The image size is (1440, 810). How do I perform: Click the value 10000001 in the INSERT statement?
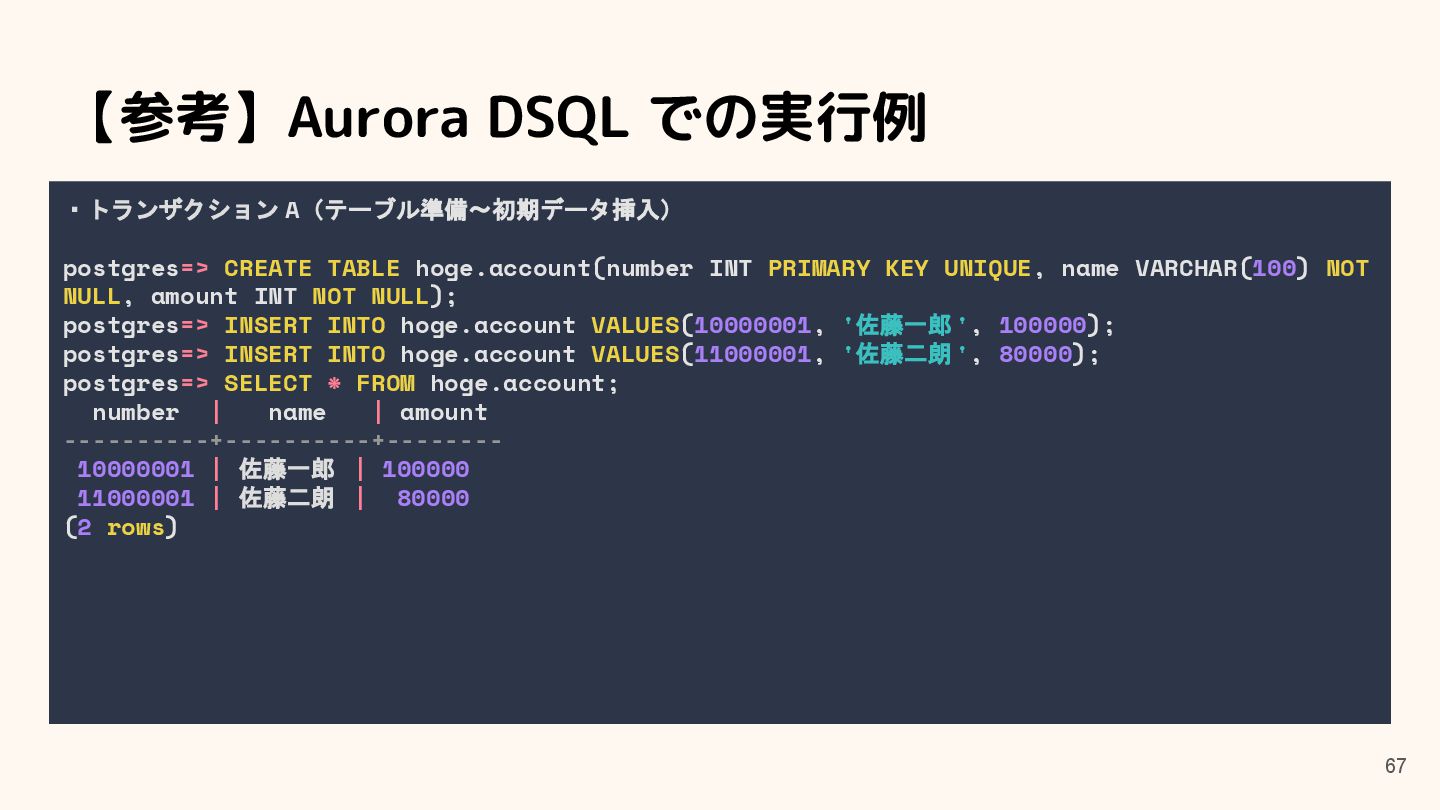752,325
